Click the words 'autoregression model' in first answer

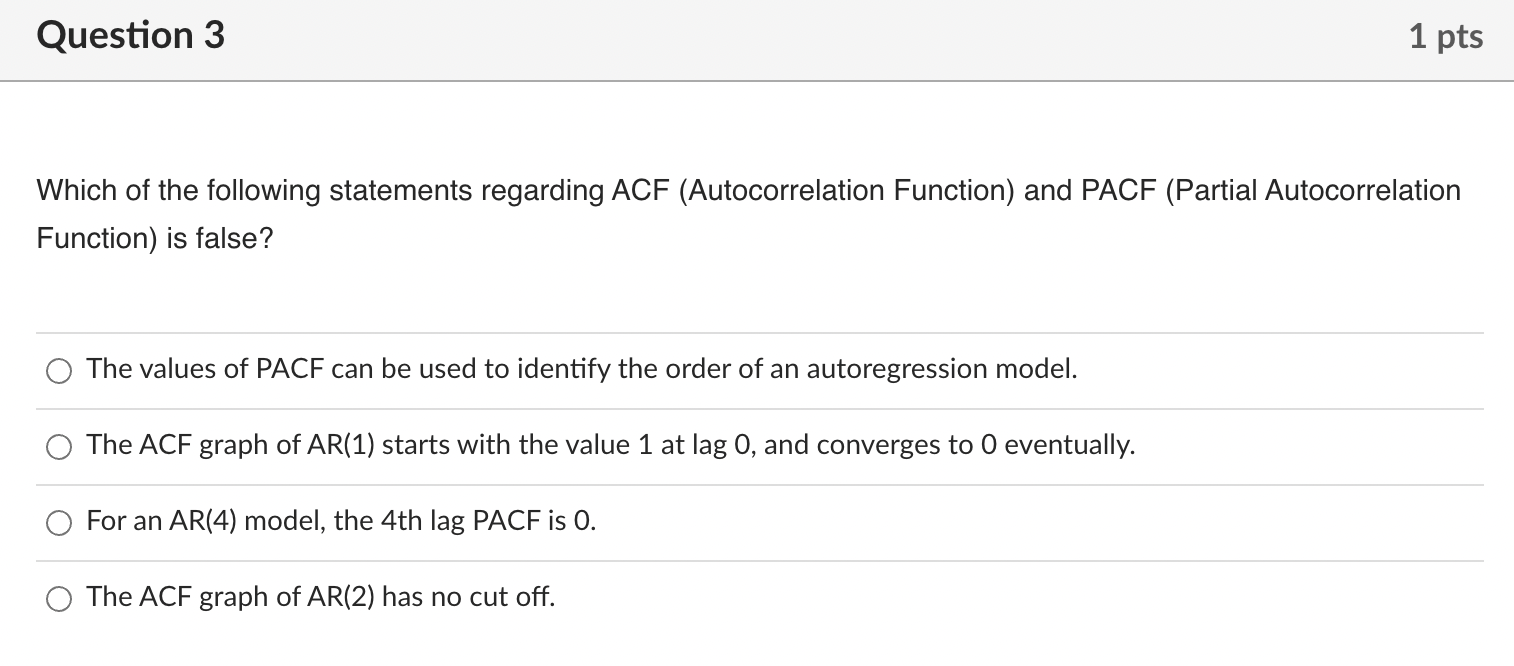[x=942, y=369]
